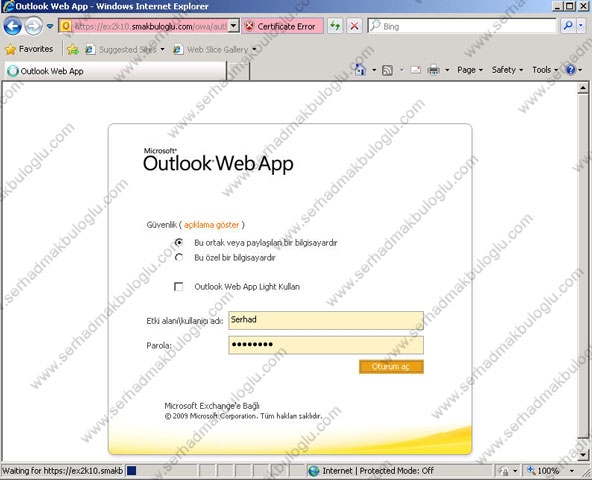The image size is (592, 480).
Task: Open a new blank tab
Action: tap(238, 71)
